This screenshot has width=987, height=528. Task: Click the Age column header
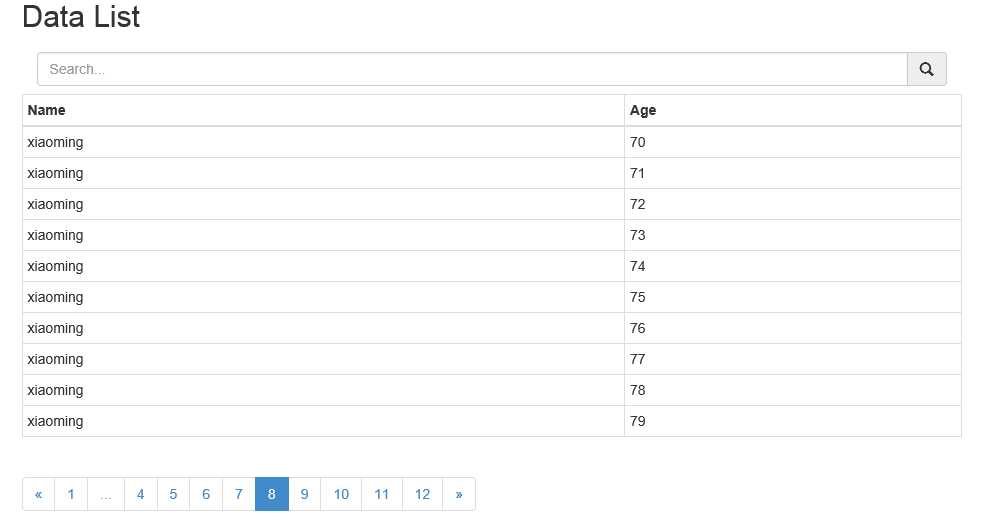pyautogui.click(x=643, y=110)
